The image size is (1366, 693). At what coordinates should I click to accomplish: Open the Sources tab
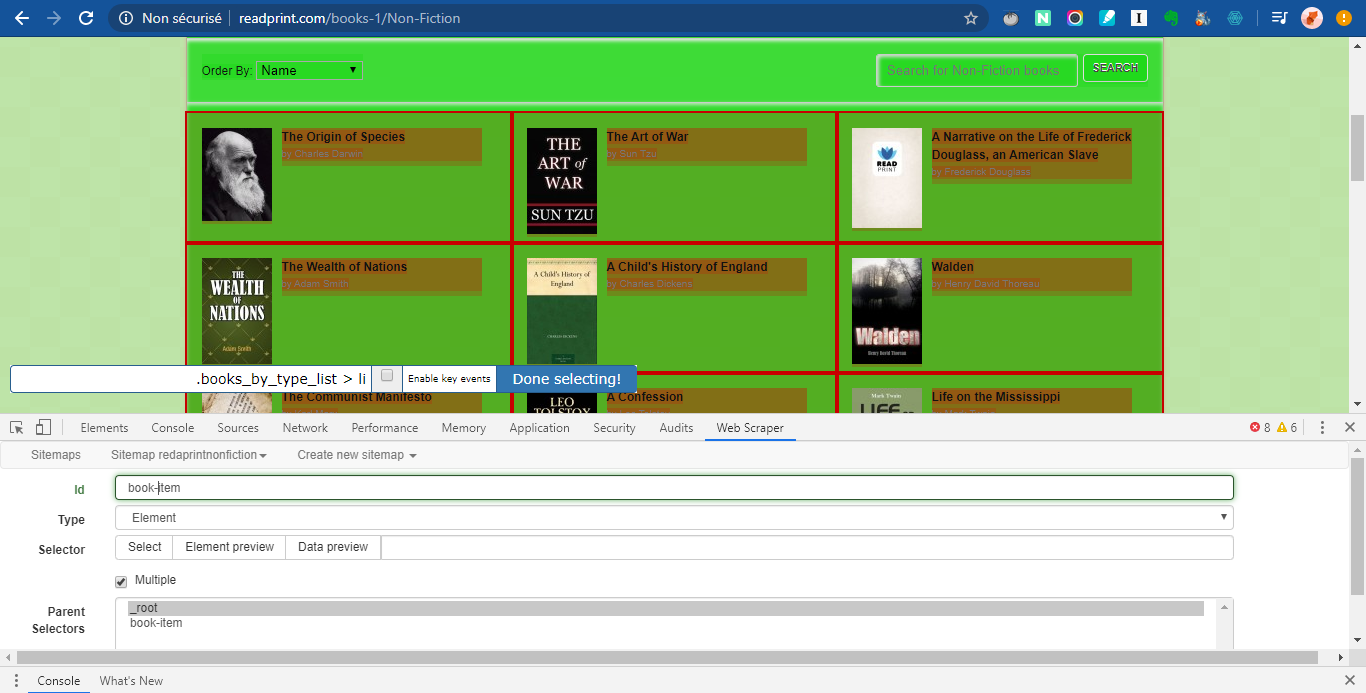pos(238,428)
